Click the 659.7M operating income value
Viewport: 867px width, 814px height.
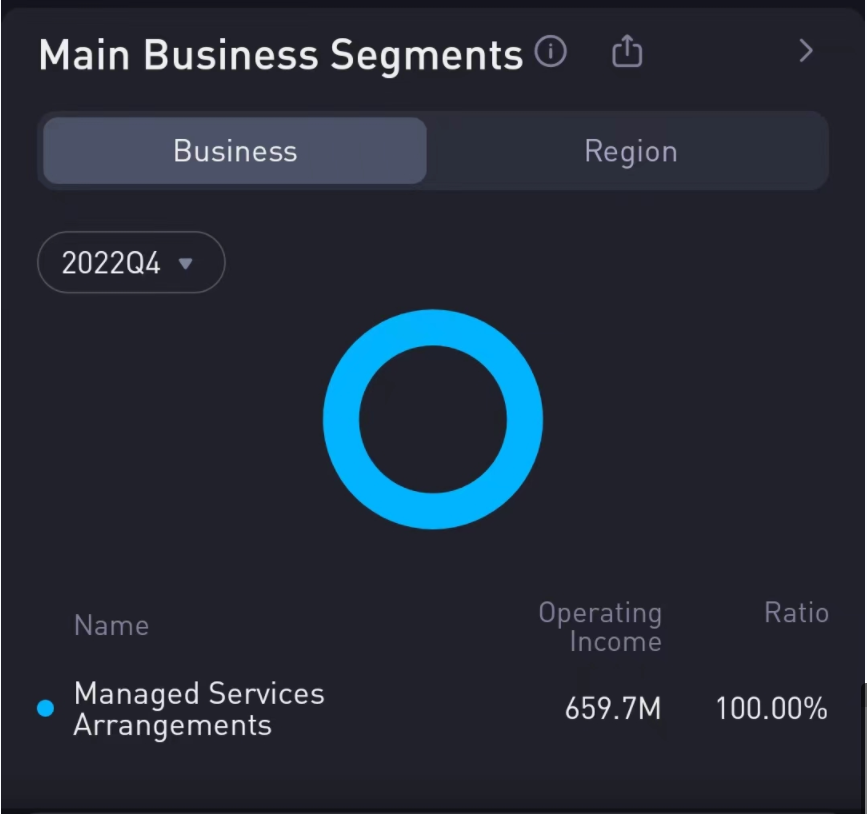(x=613, y=709)
